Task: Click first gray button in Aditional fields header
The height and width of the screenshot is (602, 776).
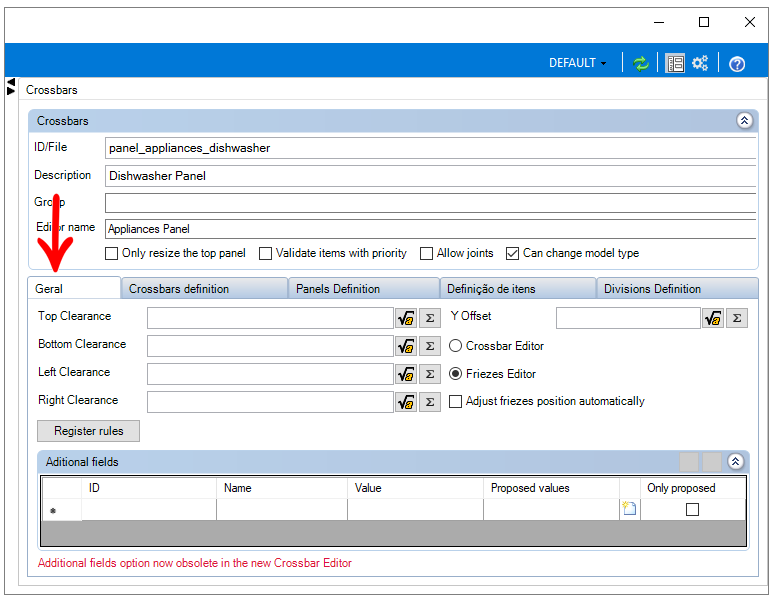Action: [689, 462]
